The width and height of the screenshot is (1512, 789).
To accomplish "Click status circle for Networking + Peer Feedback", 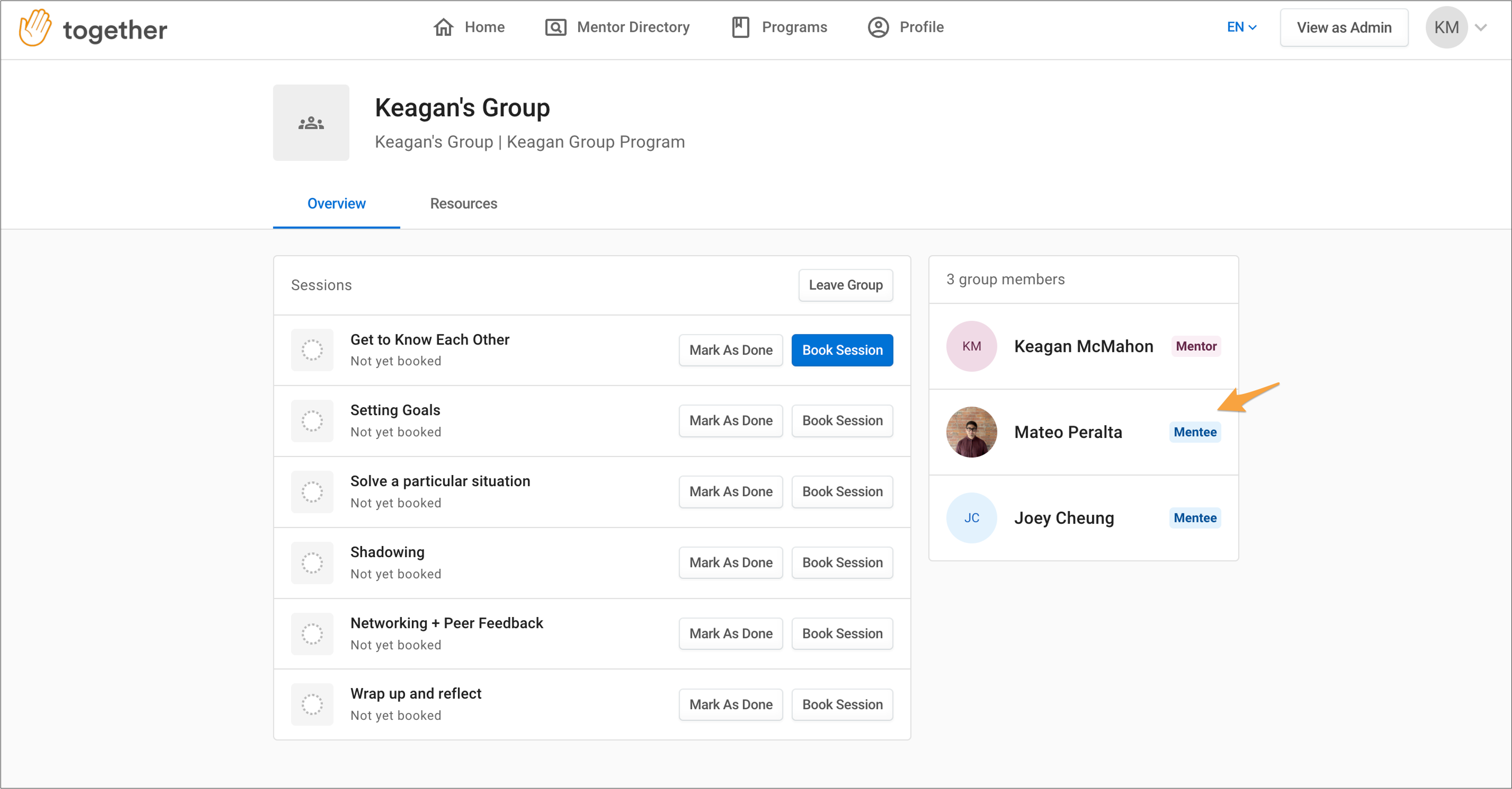I will tap(312, 634).
